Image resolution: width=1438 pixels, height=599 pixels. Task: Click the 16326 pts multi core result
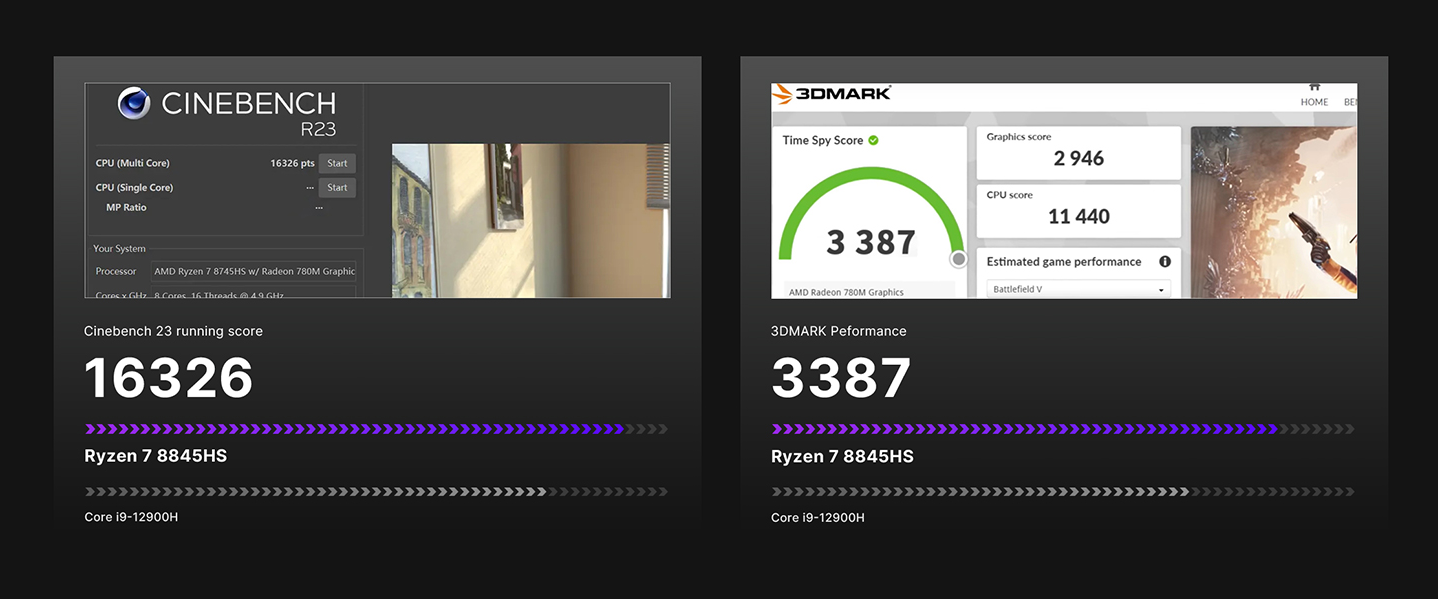(292, 163)
